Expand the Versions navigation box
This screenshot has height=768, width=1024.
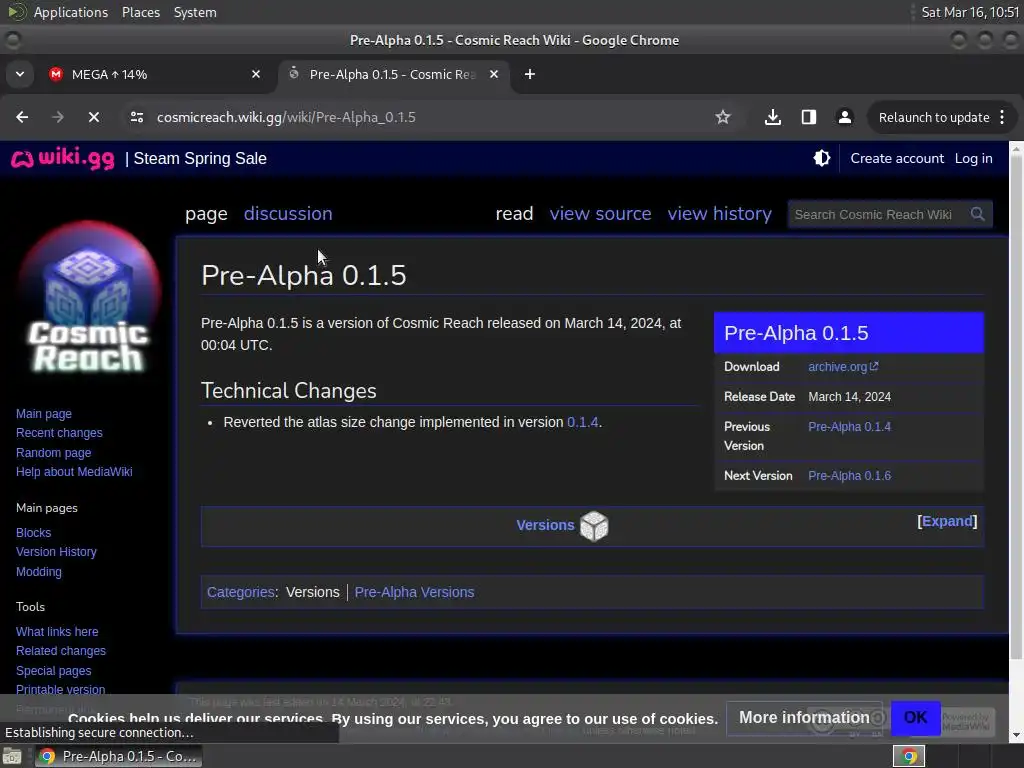[947, 521]
